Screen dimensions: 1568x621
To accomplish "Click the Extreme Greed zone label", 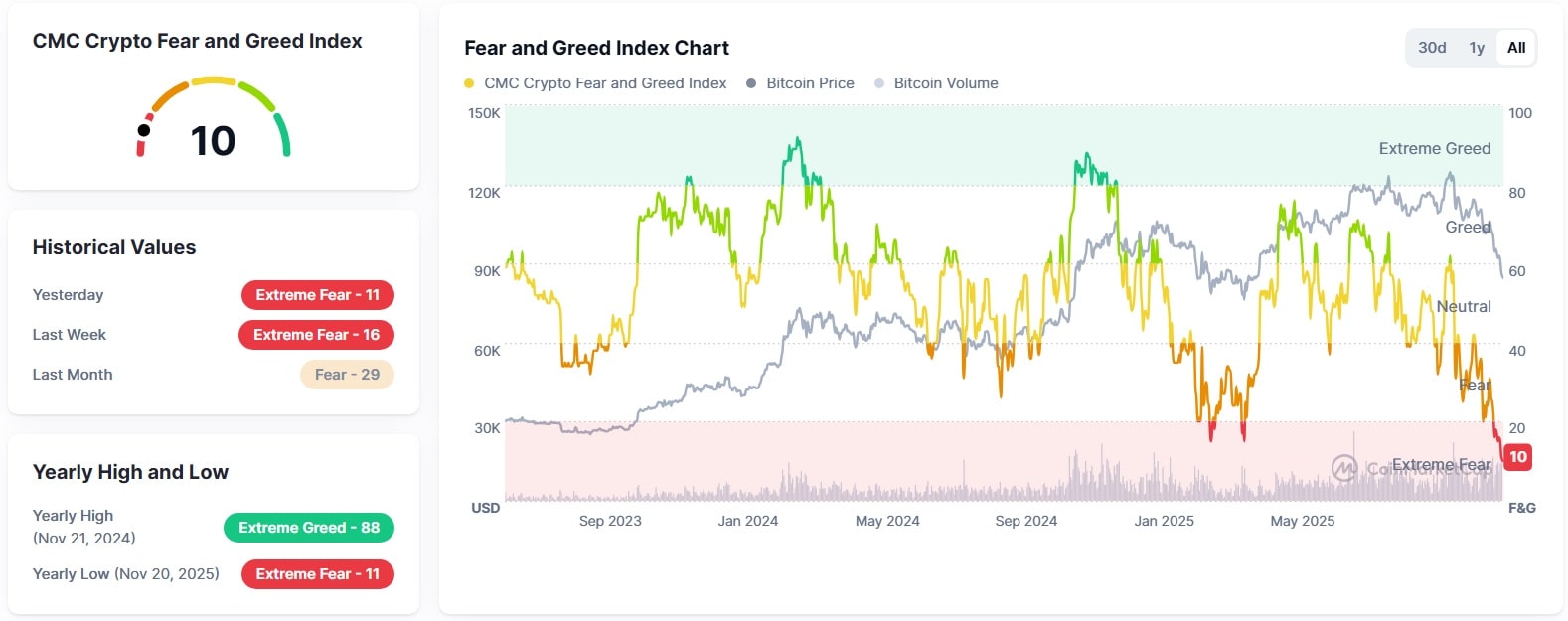I will (x=1434, y=149).
